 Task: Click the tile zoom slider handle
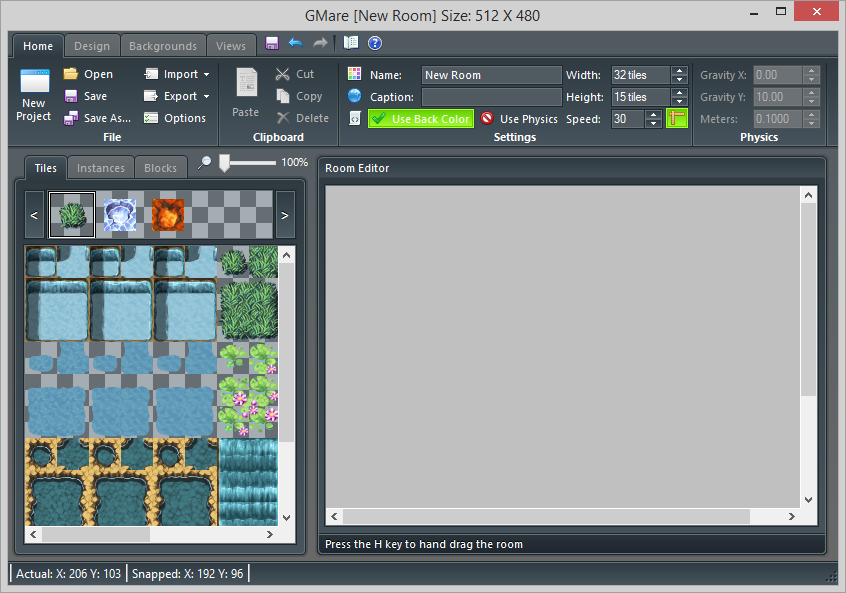pos(224,162)
